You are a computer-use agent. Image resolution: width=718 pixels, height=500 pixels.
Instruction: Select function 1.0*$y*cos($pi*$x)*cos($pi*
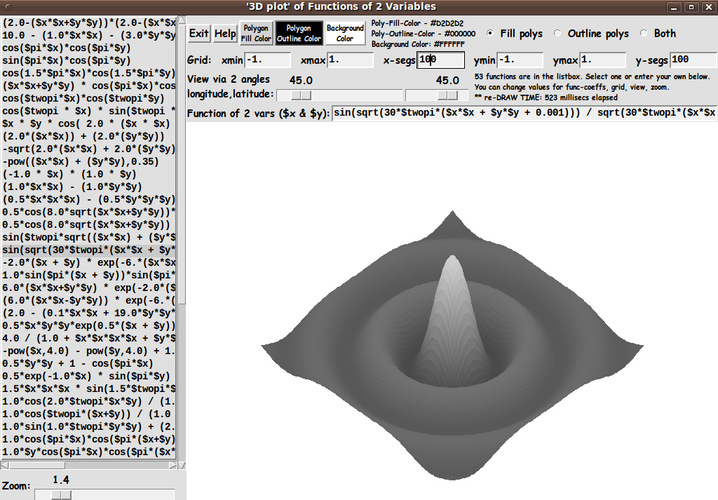pos(88,452)
